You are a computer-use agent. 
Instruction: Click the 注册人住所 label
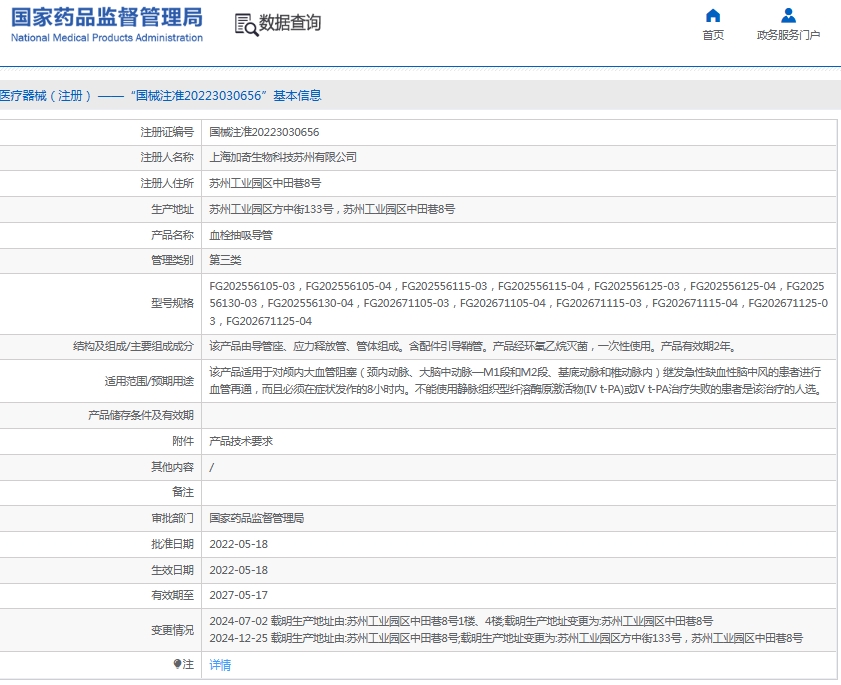click(x=167, y=183)
